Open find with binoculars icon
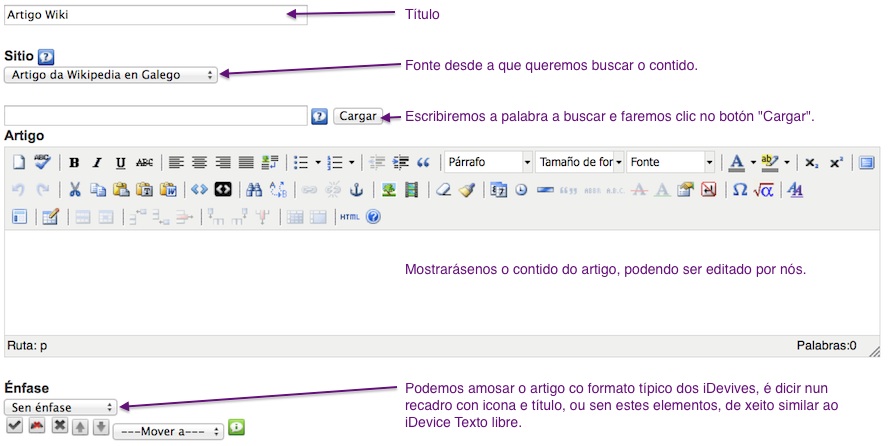 pyautogui.click(x=254, y=190)
